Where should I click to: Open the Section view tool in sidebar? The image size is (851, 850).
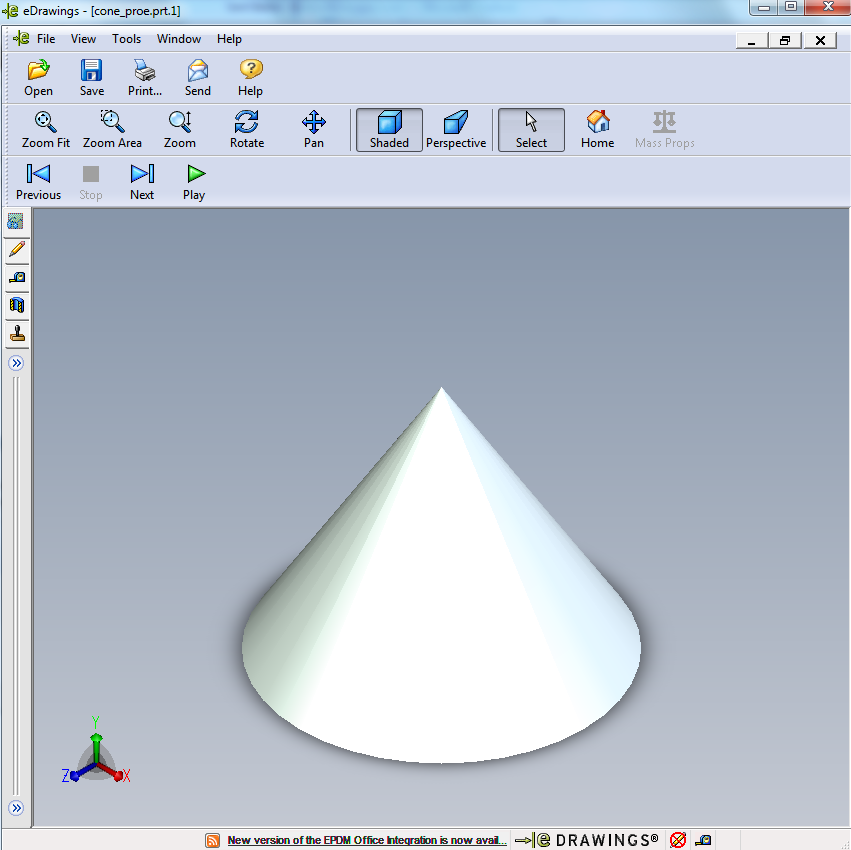click(x=16, y=305)
